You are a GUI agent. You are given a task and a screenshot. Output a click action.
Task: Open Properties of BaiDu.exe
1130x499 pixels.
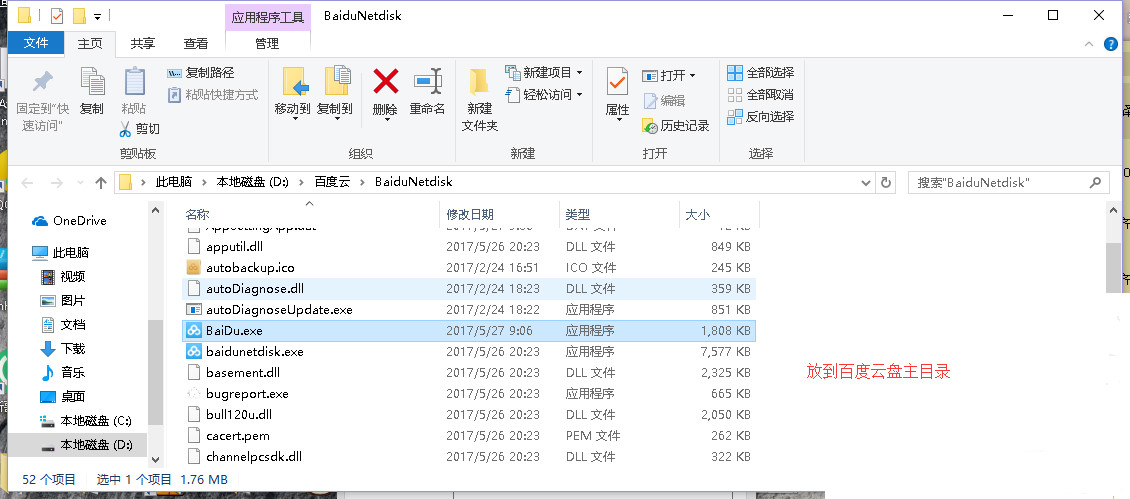click(617, 95)
